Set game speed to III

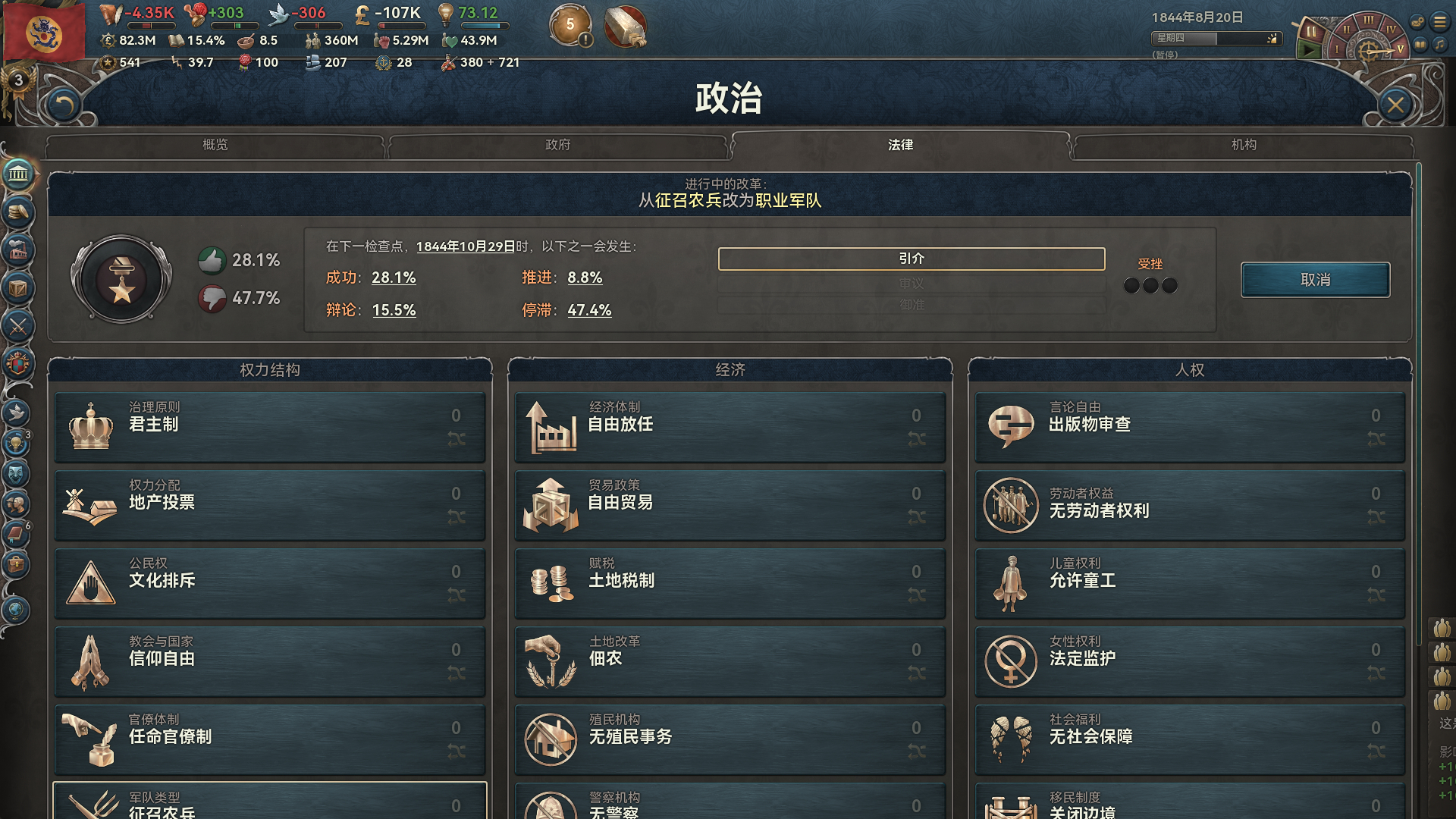1368,20
